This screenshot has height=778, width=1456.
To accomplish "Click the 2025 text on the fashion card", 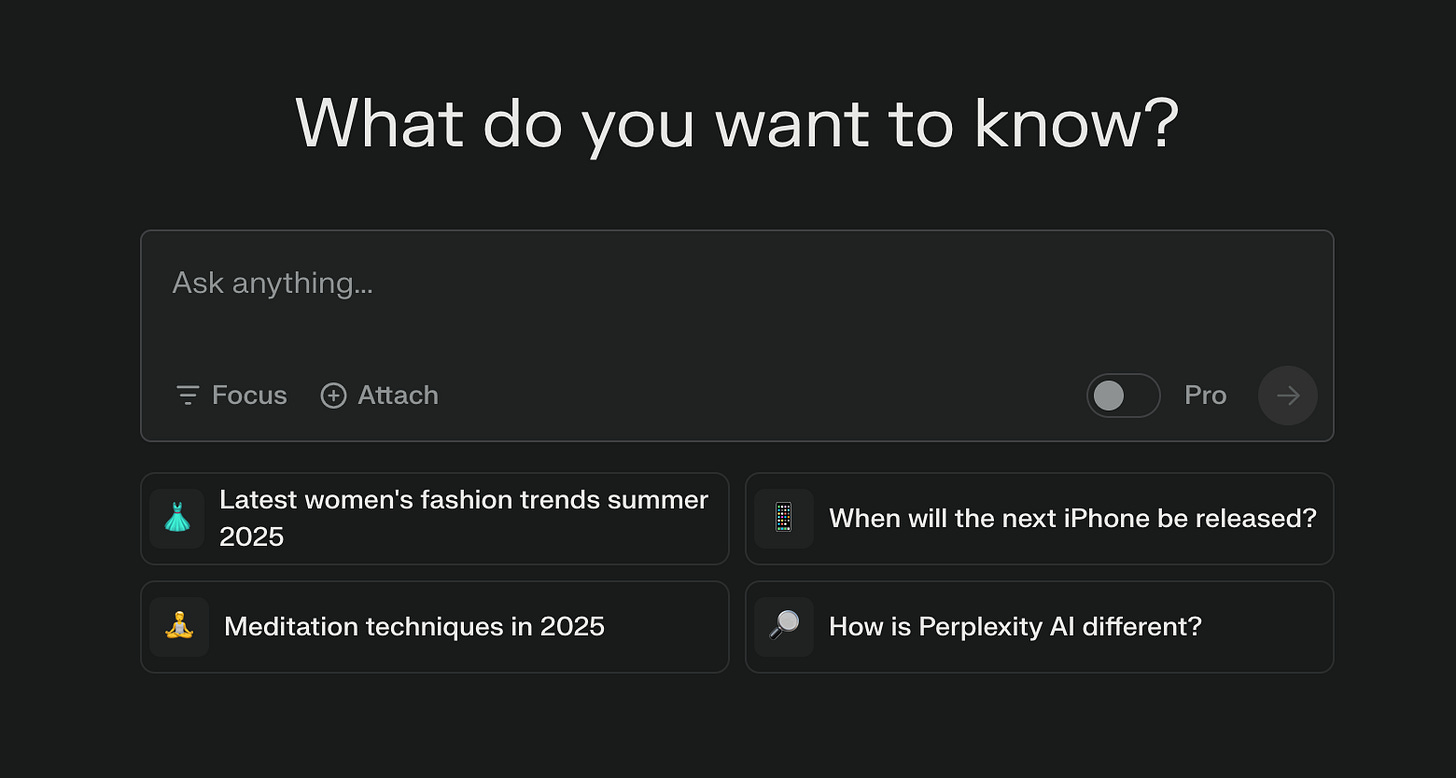I will click(x=251, y=537).
